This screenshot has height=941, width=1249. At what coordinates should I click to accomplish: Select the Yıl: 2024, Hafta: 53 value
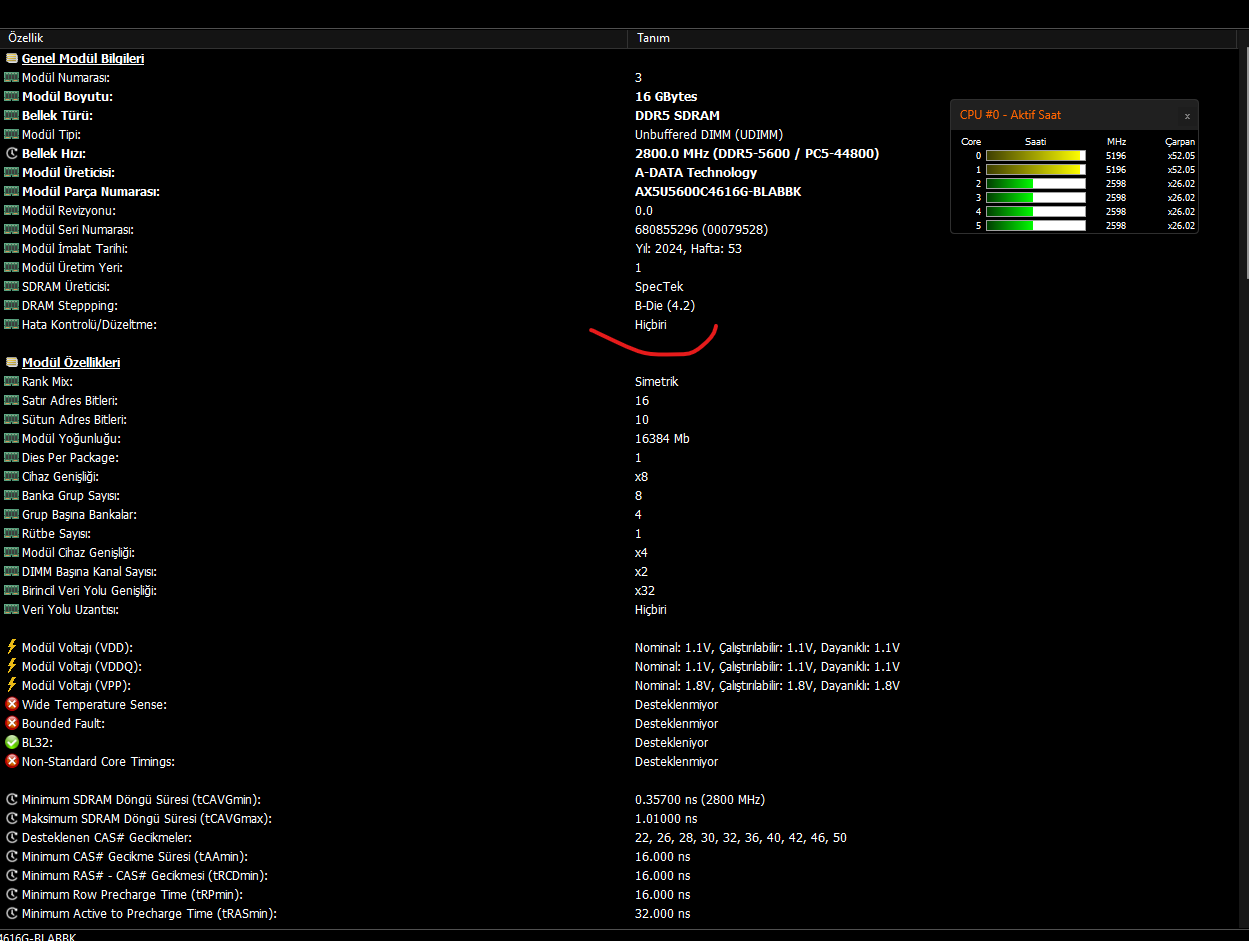(688, 248)
